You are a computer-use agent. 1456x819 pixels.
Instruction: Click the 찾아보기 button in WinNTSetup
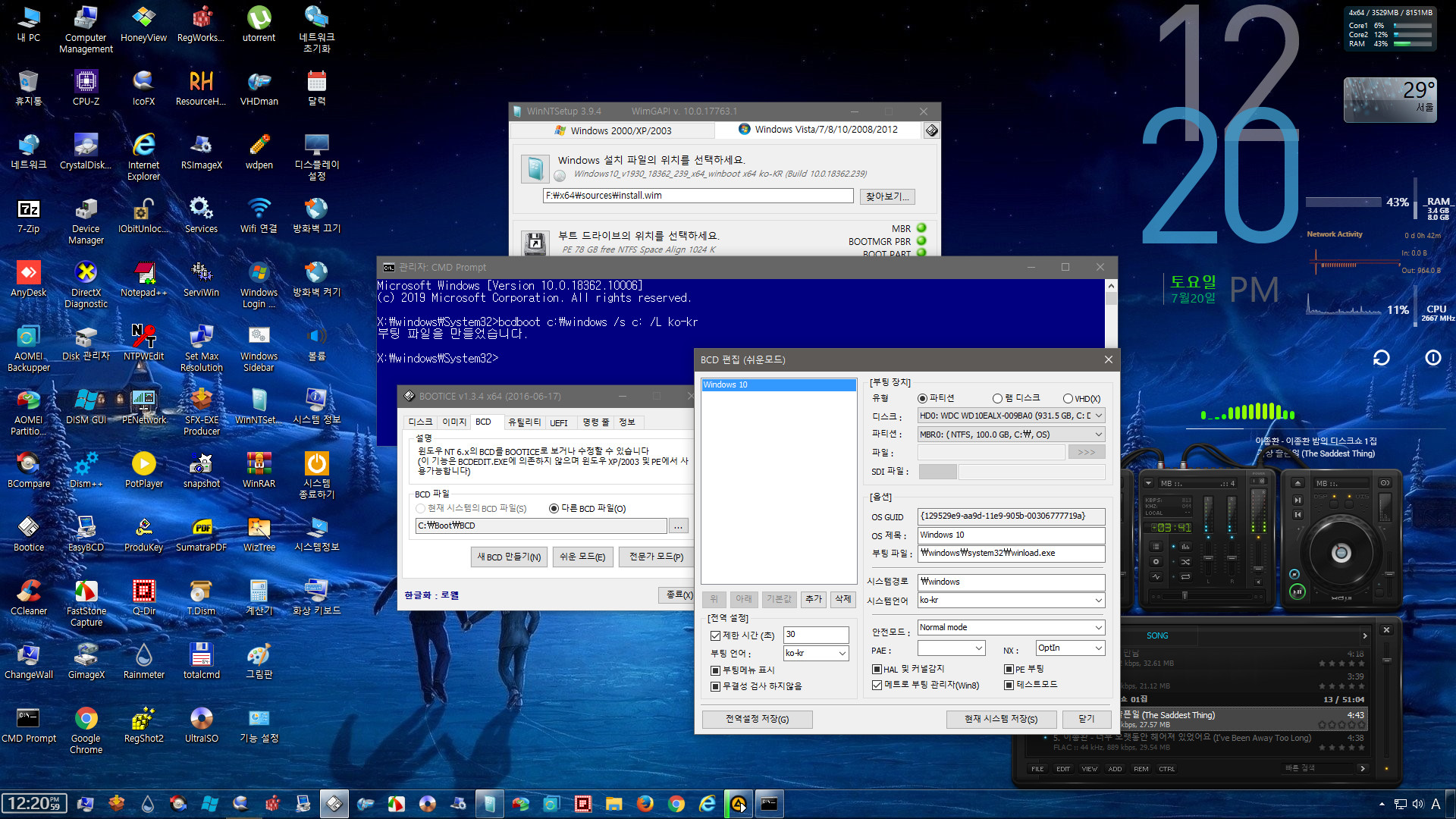[x=887, y=196]
